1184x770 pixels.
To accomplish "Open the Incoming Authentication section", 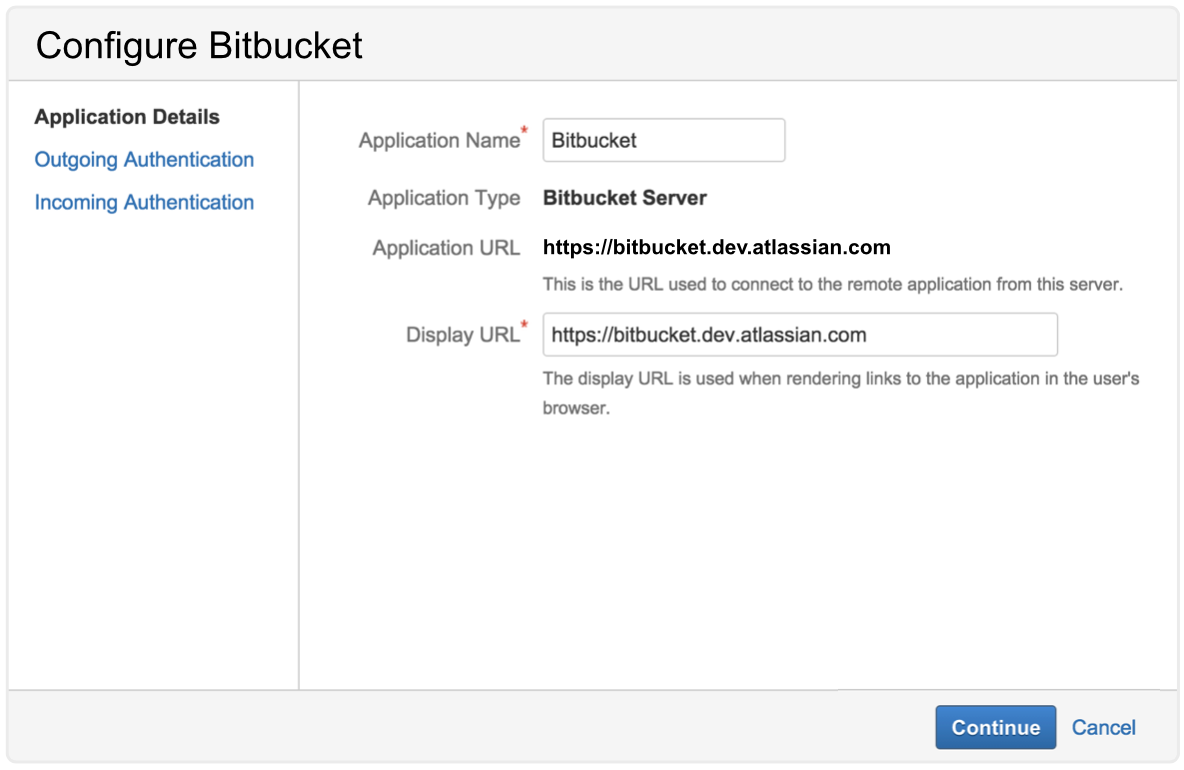I will pos(144,202).
